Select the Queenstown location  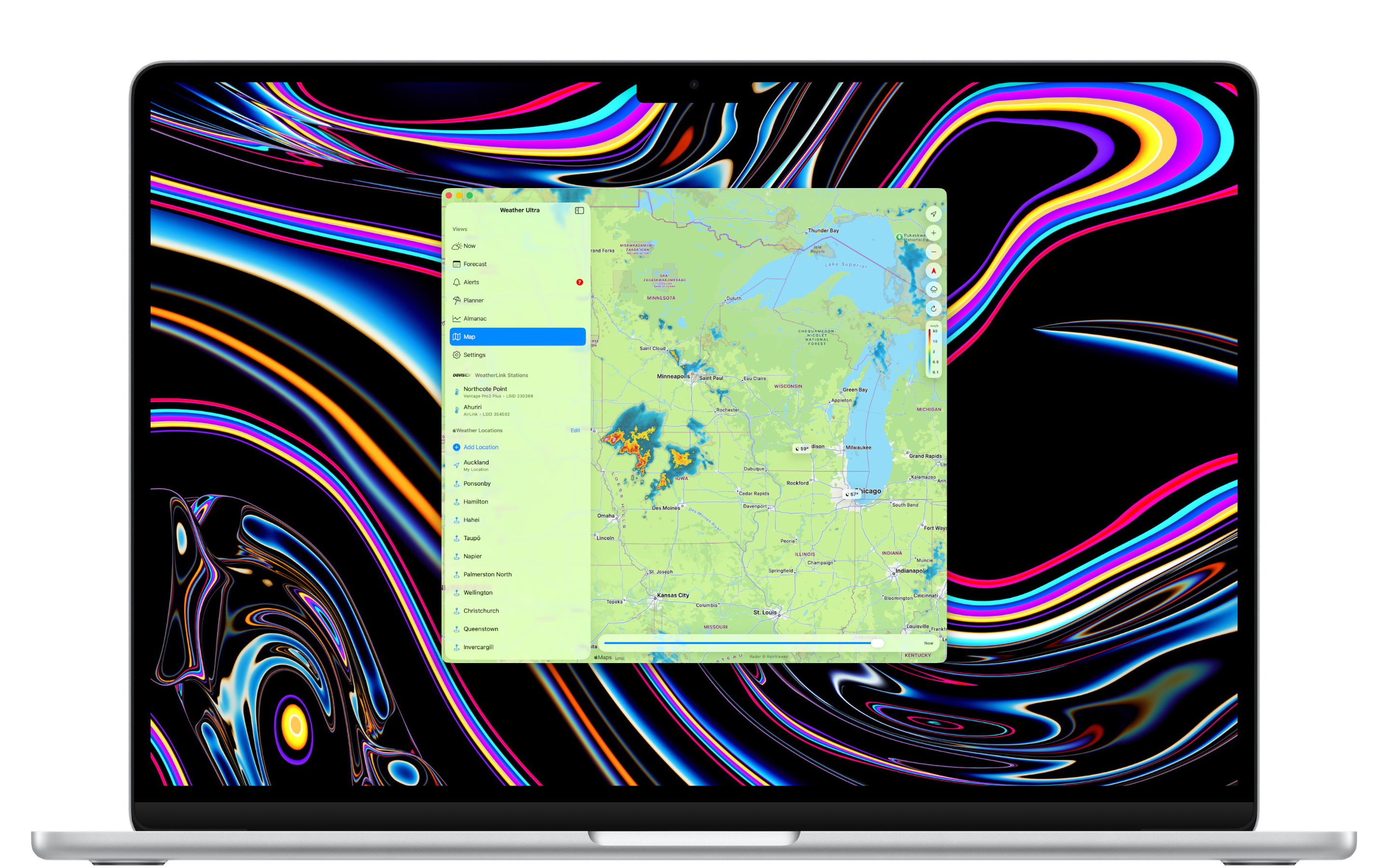click(517, 629)
